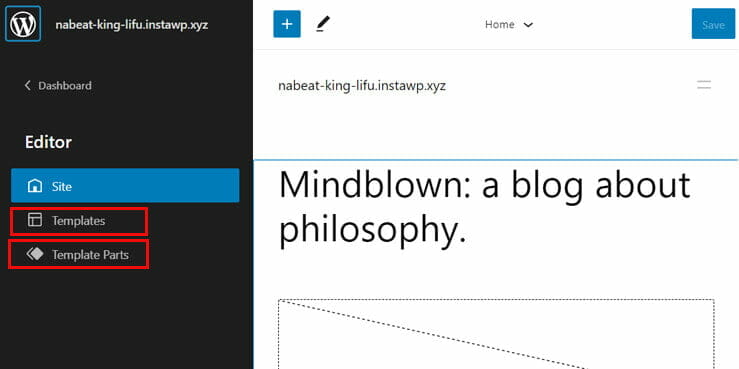Expand the chevron next to Home
Image resolution: width=739 pixels, height=369 pixels.
pos(528,25)
